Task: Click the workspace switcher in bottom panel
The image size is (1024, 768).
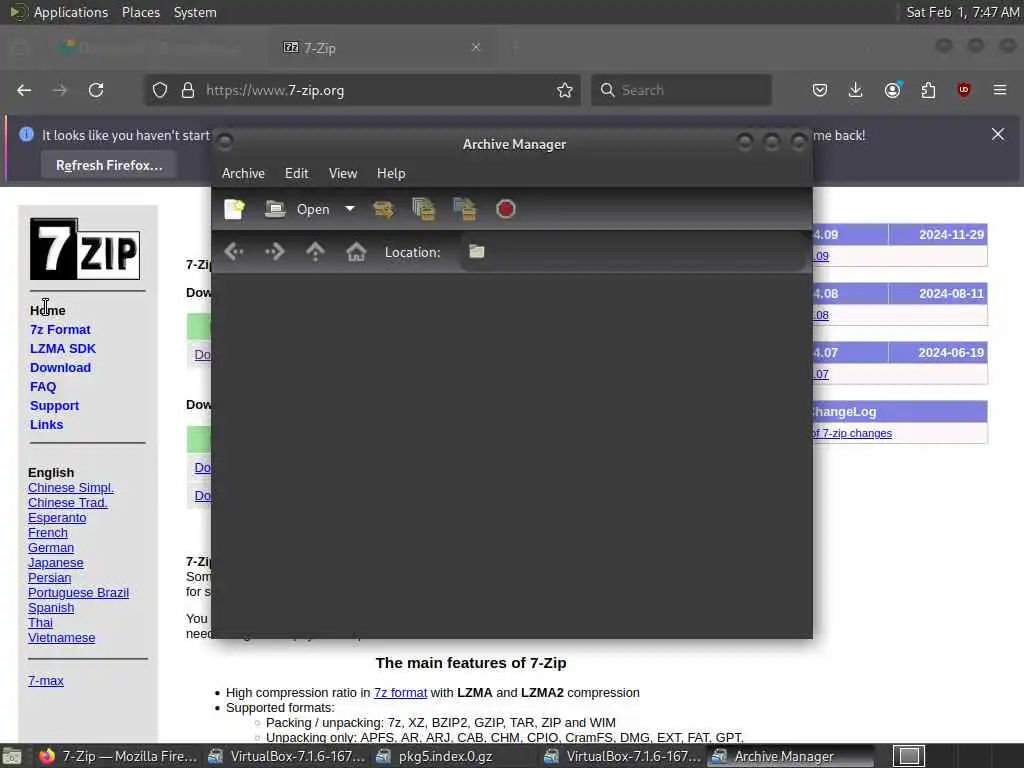Action: coord(909,756)
